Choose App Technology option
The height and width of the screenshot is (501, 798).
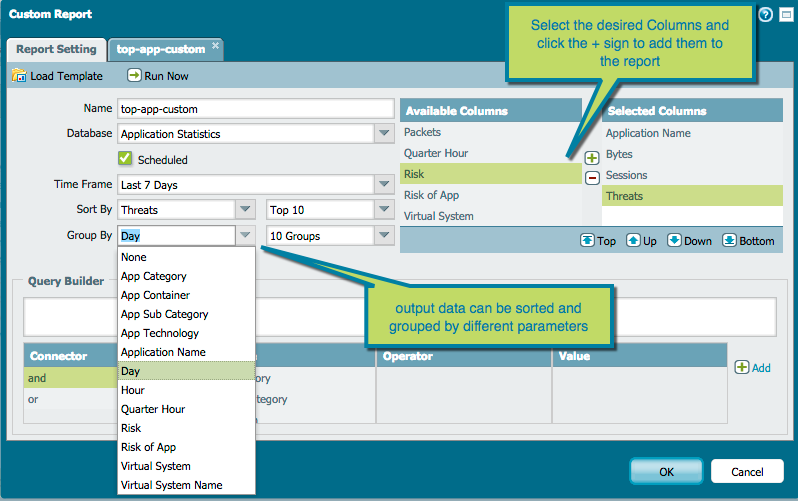tap(186, 333)
